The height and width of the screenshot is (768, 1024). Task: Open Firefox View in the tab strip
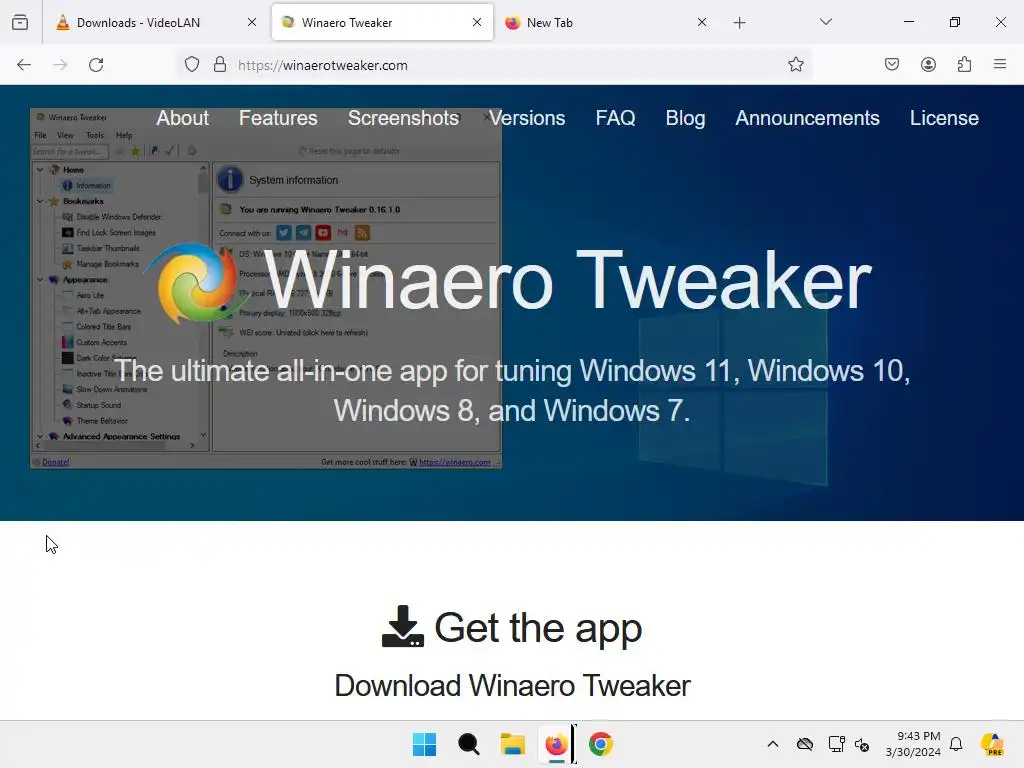(20, 22)
